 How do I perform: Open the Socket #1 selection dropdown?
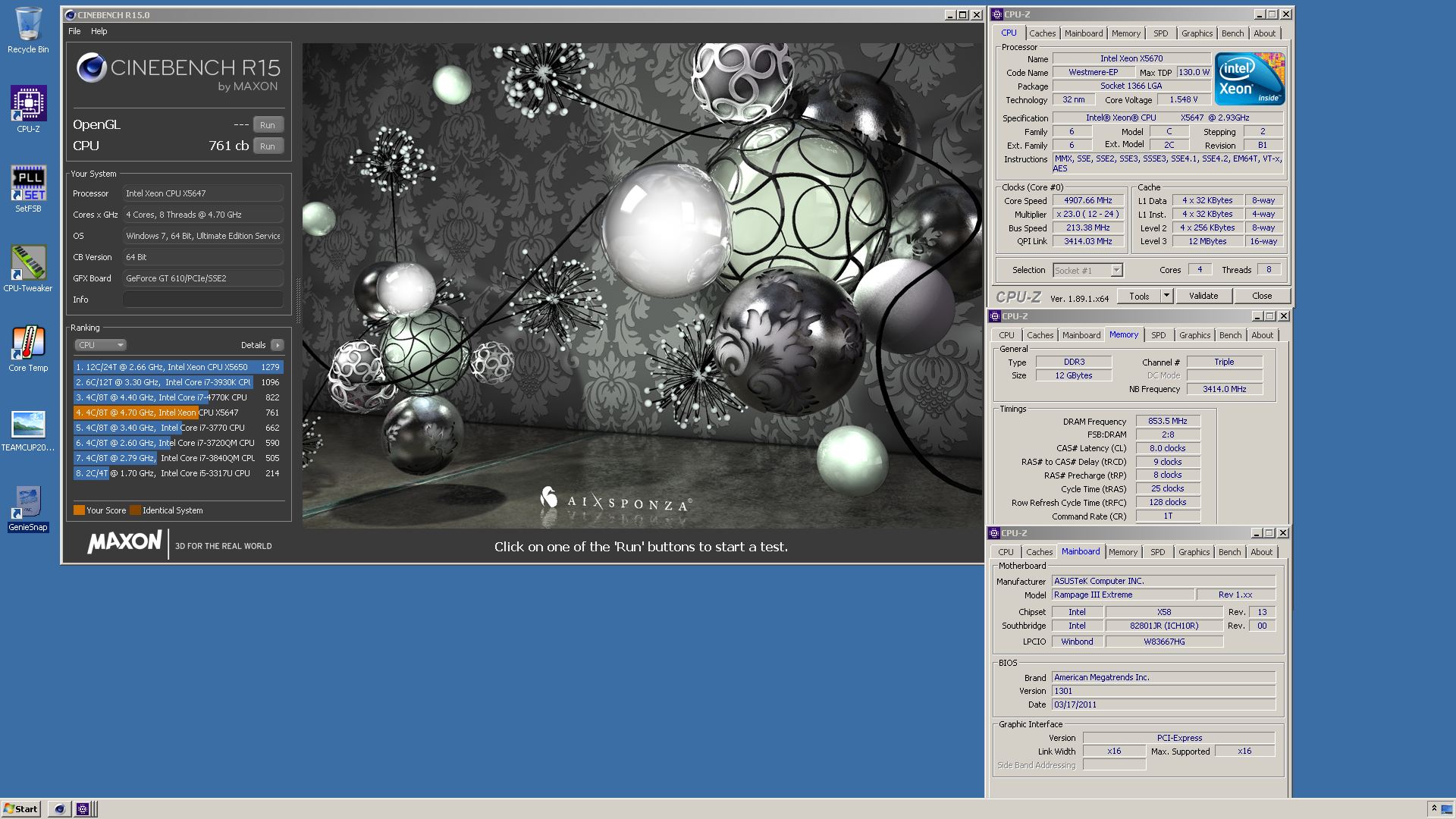1087,271
